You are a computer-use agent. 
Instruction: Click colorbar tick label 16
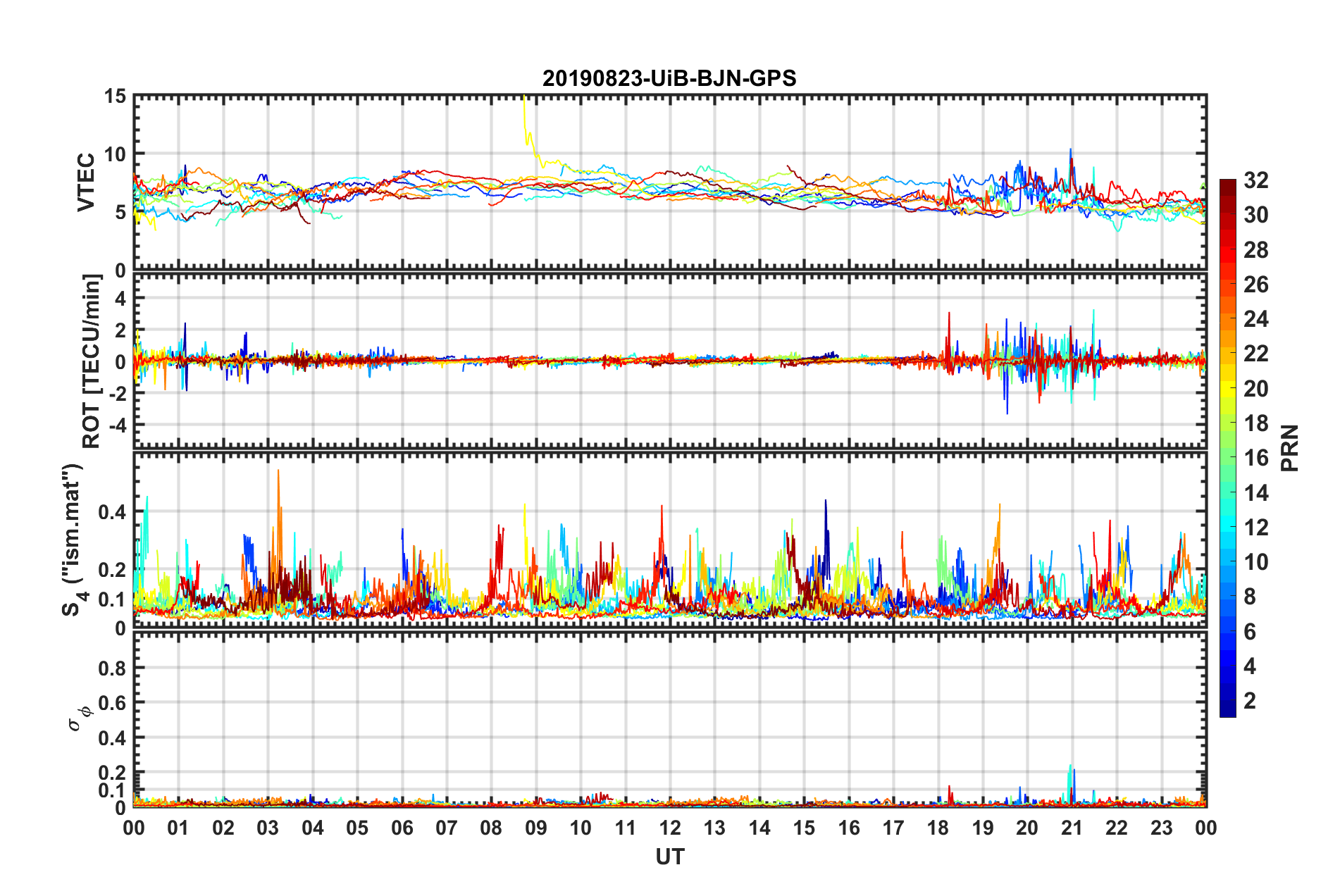click(1255, 458)
